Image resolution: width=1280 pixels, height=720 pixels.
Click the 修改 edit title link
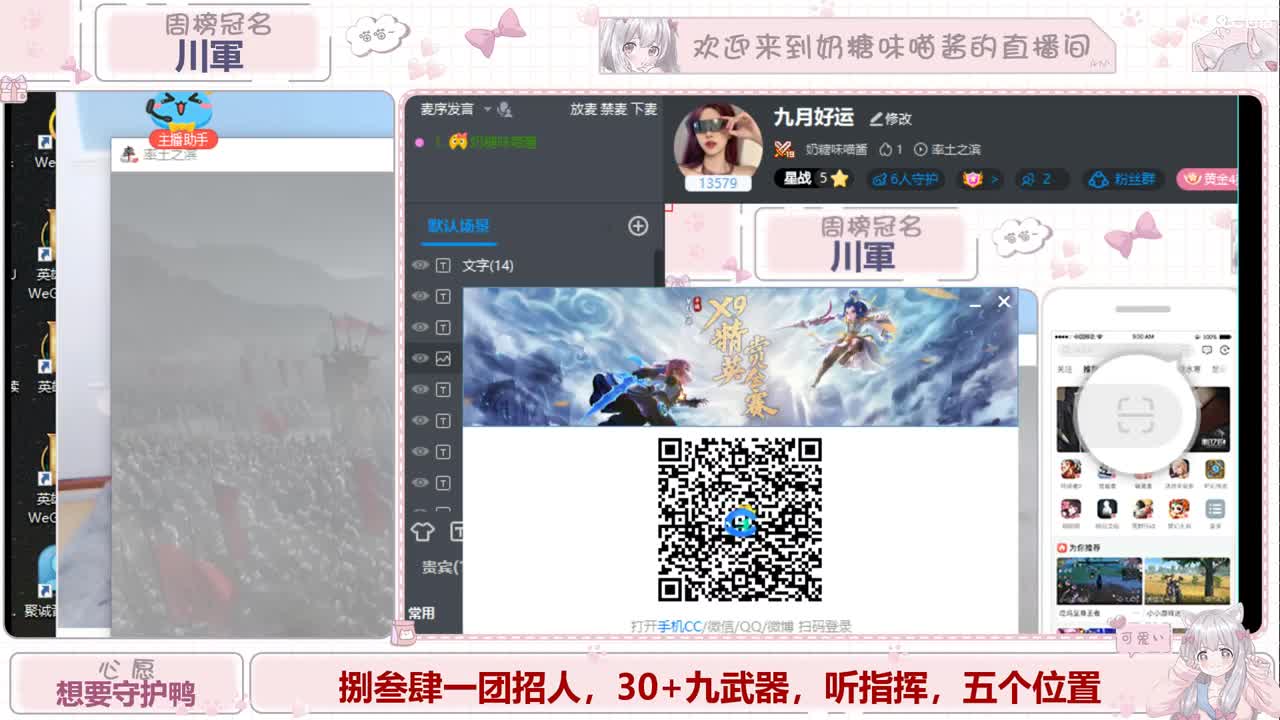890,118
